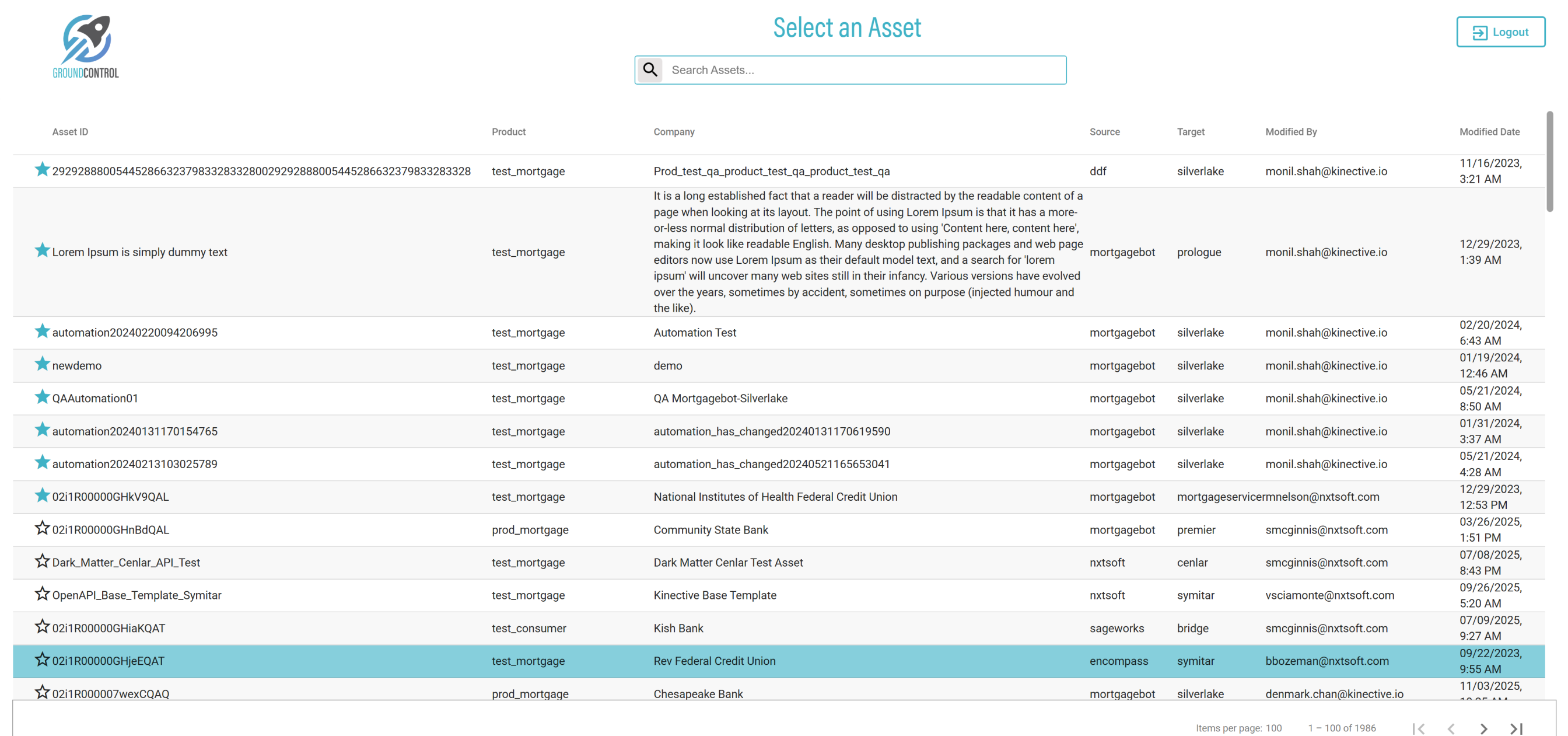The height and width of the screenshot is (736, 1568).
Task: Select the Rev Federal Credit Union row
Action: click(714, 661)
